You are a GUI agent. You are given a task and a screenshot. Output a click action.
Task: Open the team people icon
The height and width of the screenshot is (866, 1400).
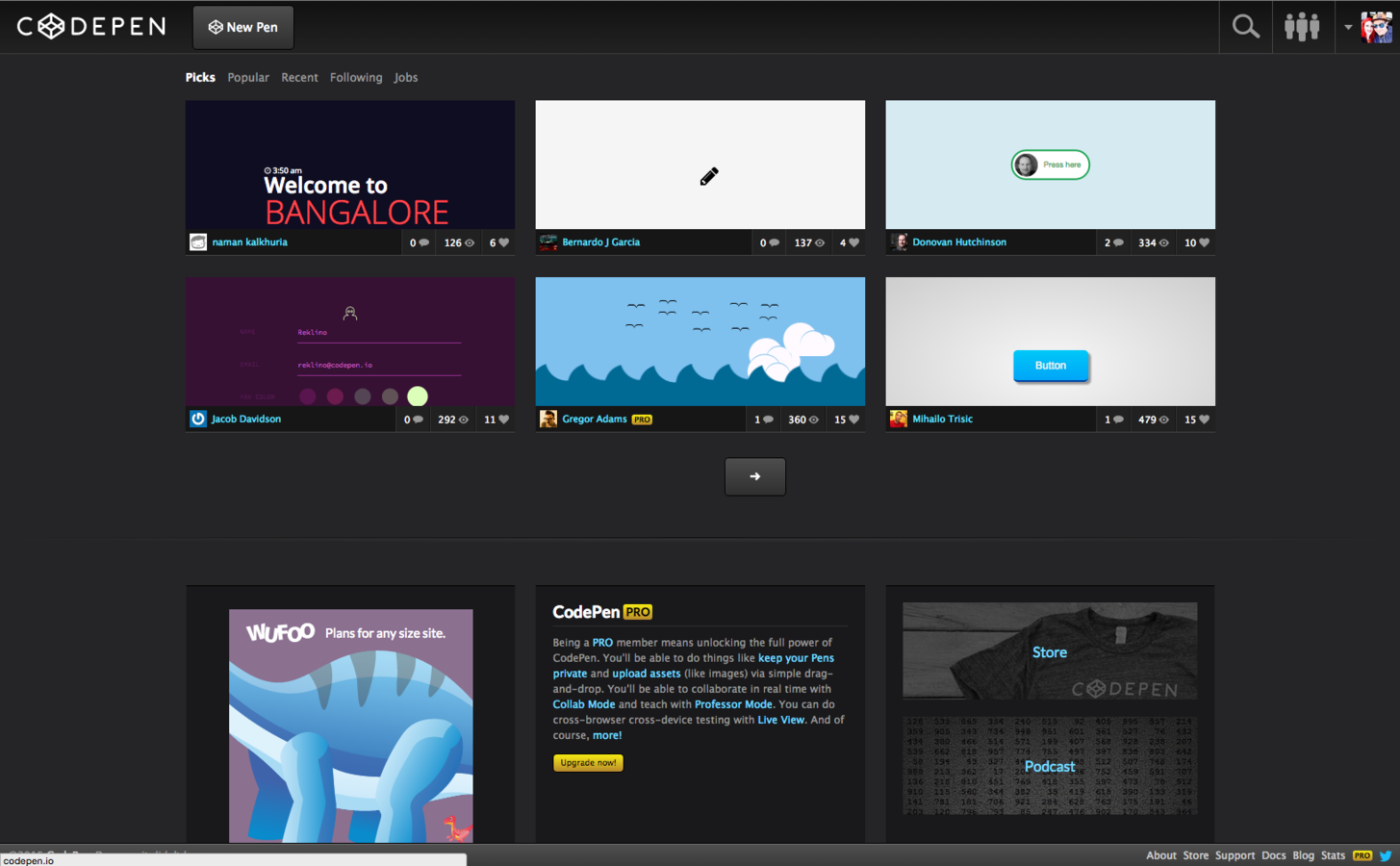click(x=1302, y=27)
